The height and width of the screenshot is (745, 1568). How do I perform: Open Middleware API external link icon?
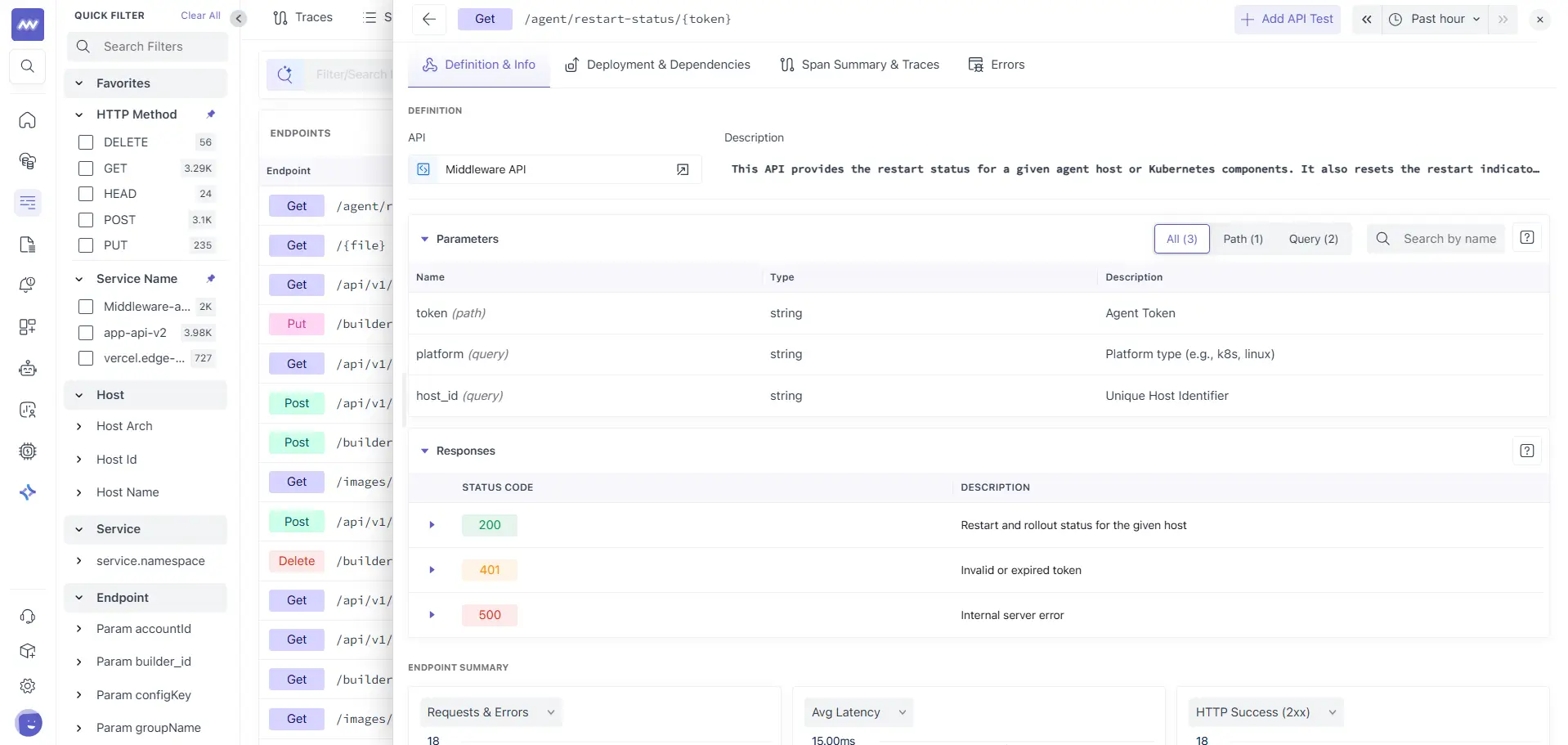click(x=683, y=169)
